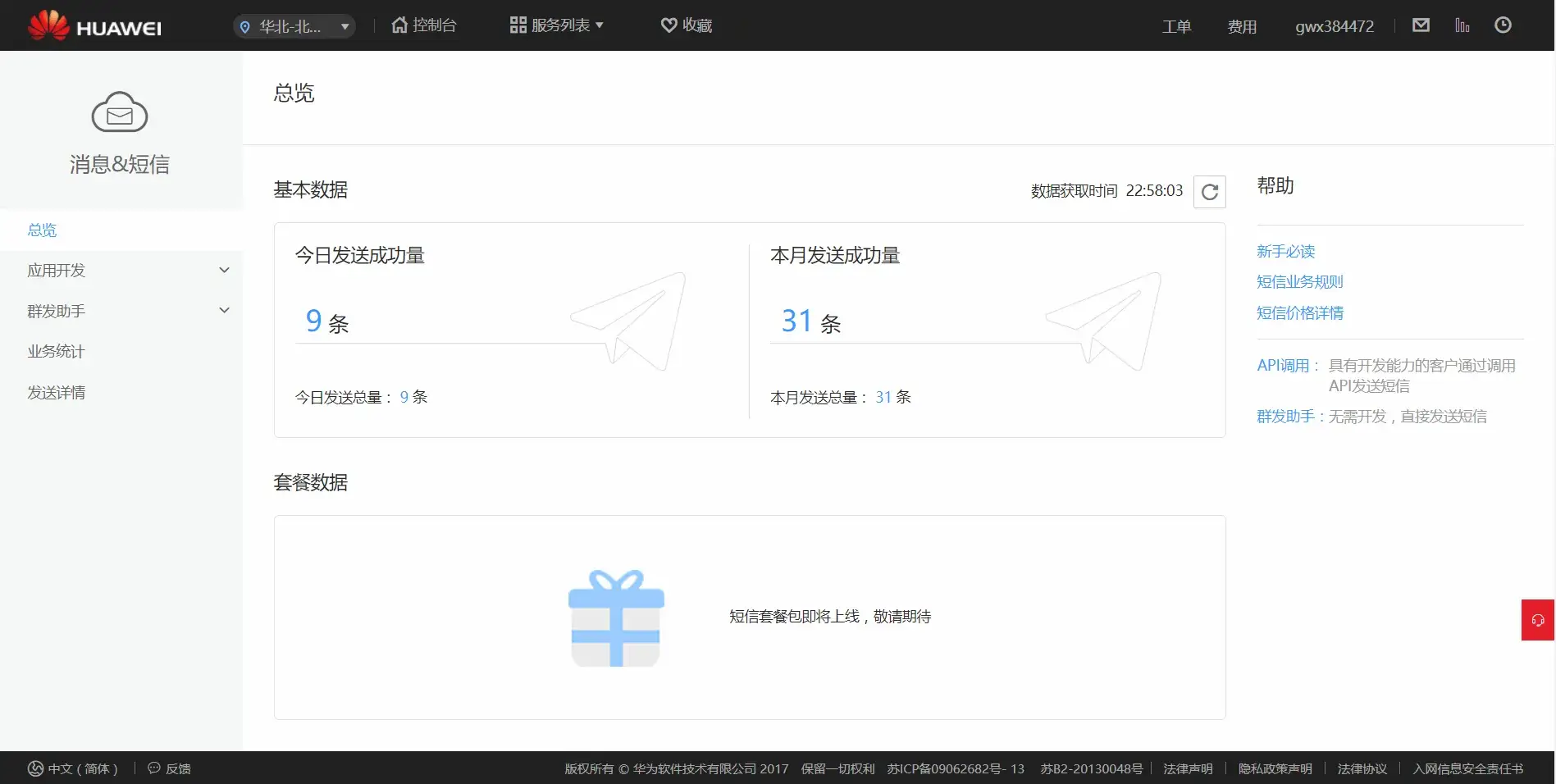This screenshot has width=1556, height=784.
Task: Select 发送详情 in the sidebar
Action: tap(56, 393)
